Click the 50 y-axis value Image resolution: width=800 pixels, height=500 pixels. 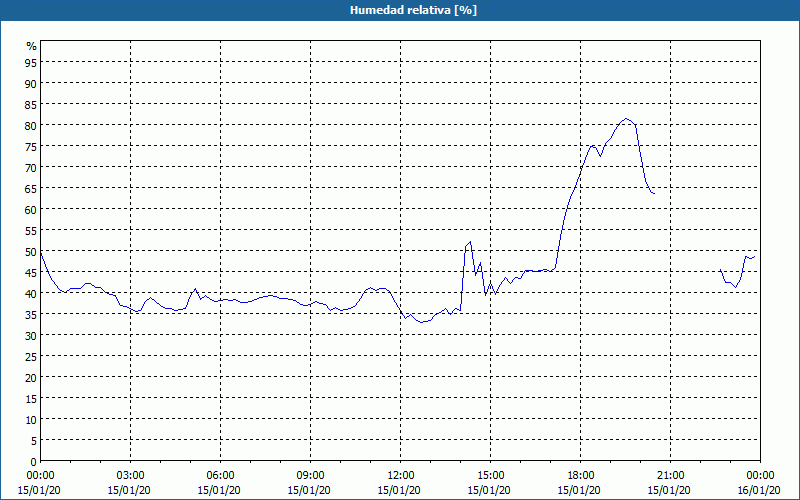click(31, 252)
